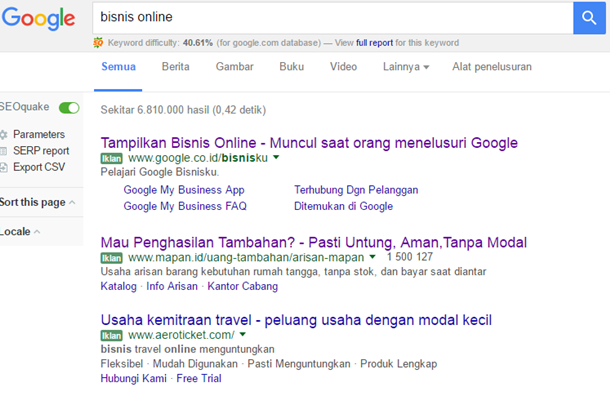Open the dropdown arrow beside www.mapan.id URL
Image resolution: width=610 pixels, height=400 pixels.
[372, 257]
